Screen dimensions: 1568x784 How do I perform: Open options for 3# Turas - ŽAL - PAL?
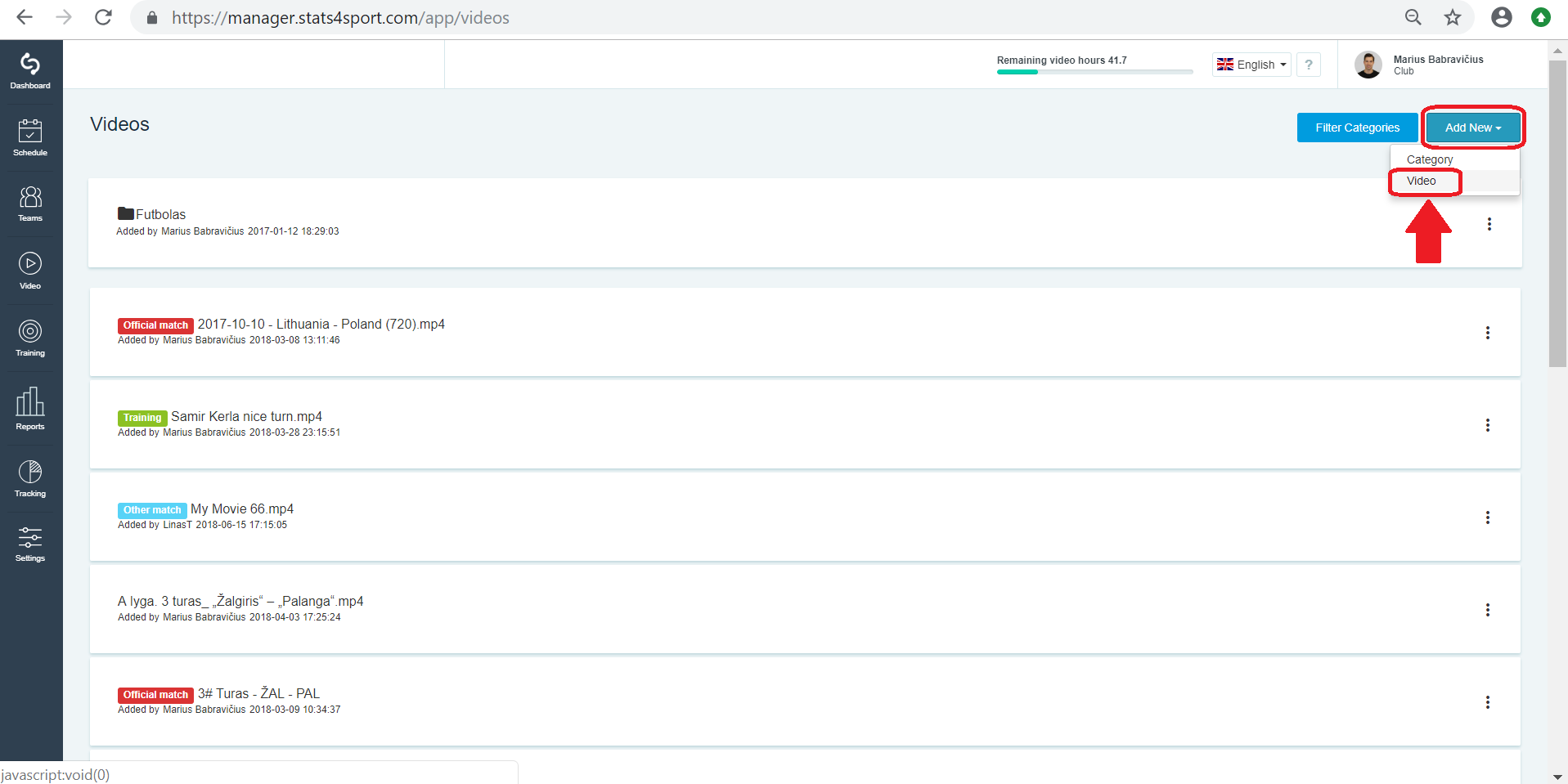1488,702
